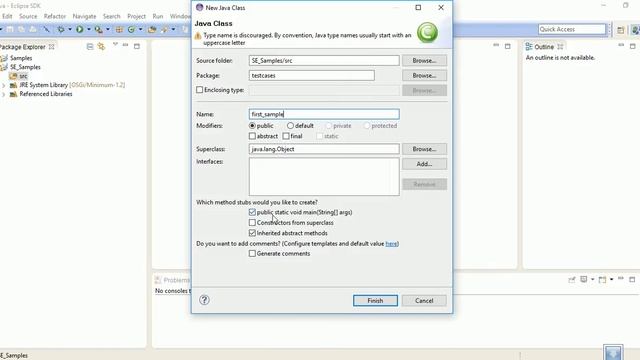The image size is (640, 360).
Task: Open the Refactor menu
Action: point(55,16)
